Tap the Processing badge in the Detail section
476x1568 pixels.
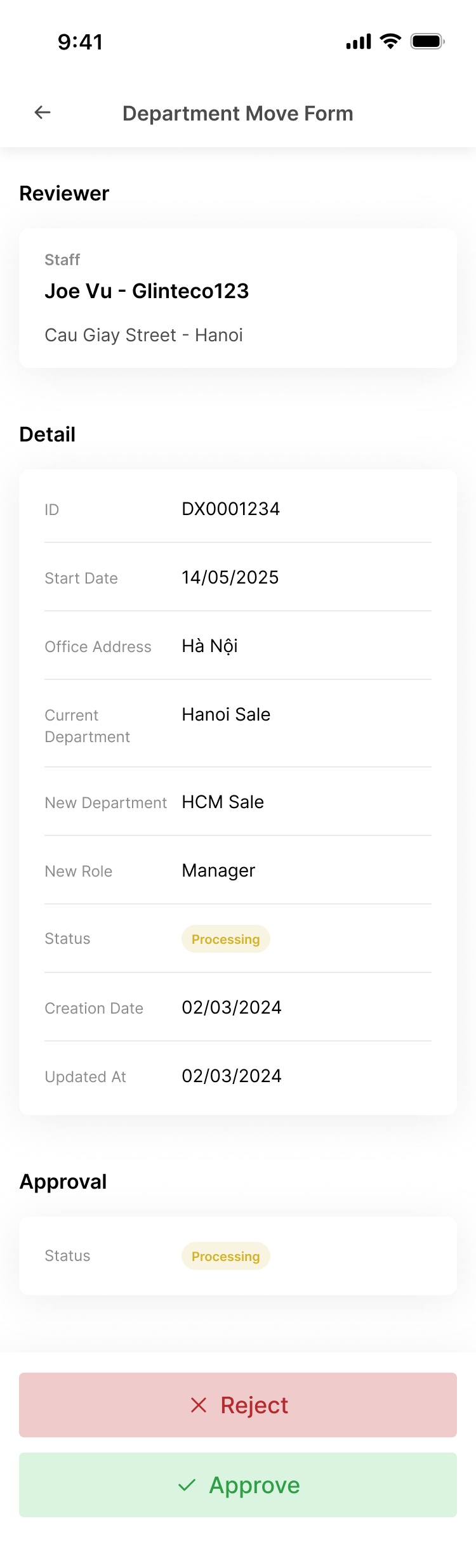click(x=225, y=939)
